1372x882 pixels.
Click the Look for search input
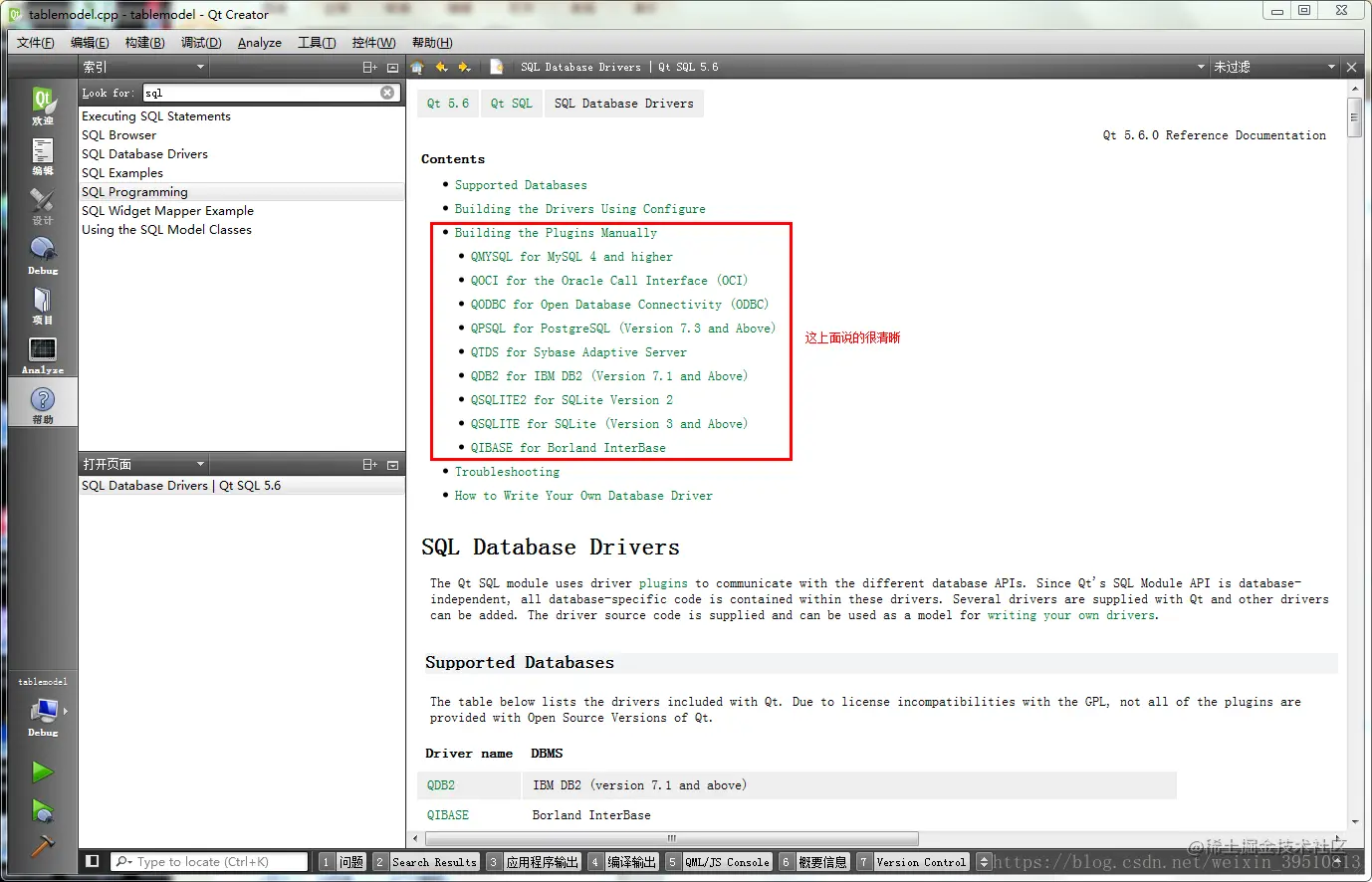[x=262, y=93]
